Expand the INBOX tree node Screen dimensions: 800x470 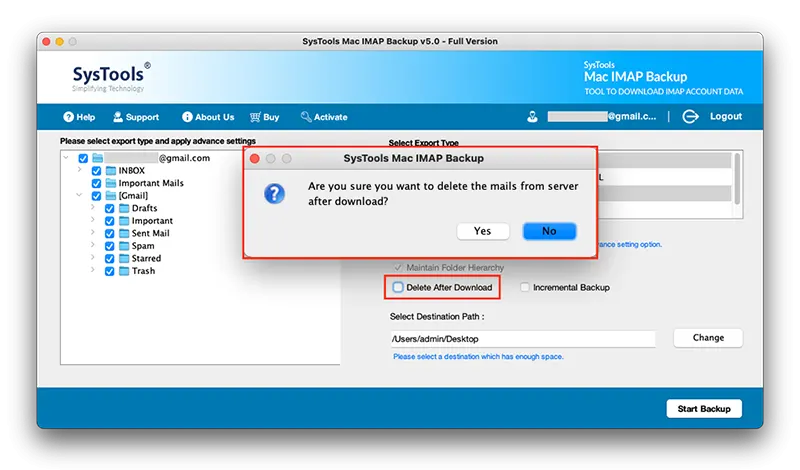point(80,170)
